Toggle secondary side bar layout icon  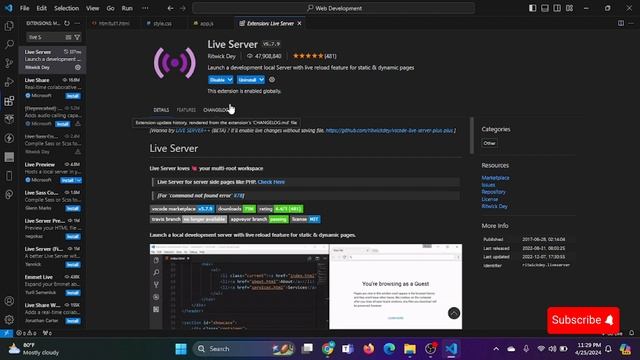(557, 8)
